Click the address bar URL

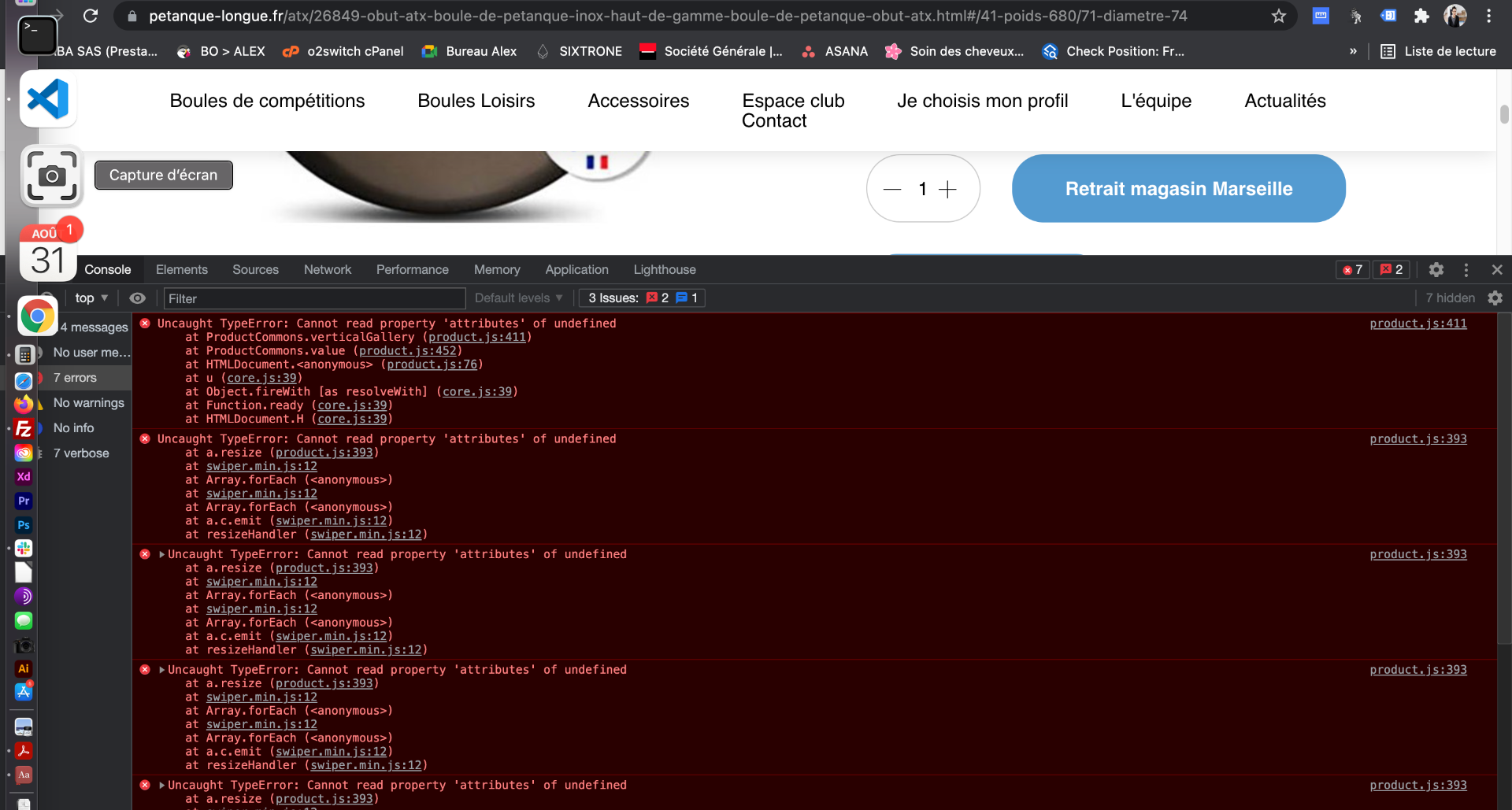[x=668, y=16]
